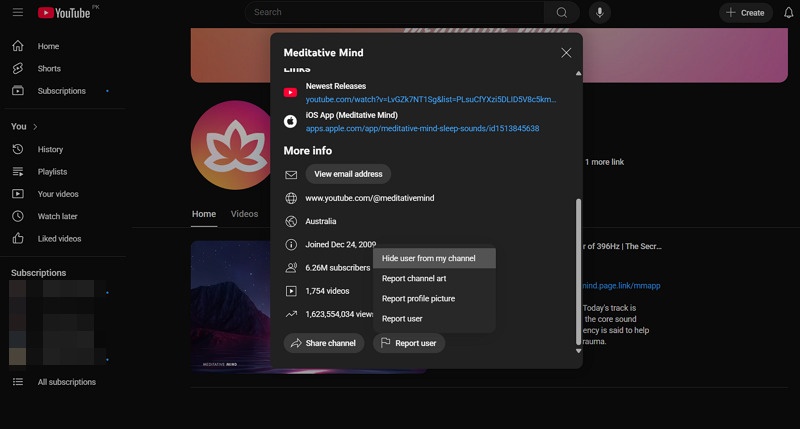Viewport: 800px width, 429px height.
Task: Click the dialog scrollbar thumb
Action: [x=578, y=271]
